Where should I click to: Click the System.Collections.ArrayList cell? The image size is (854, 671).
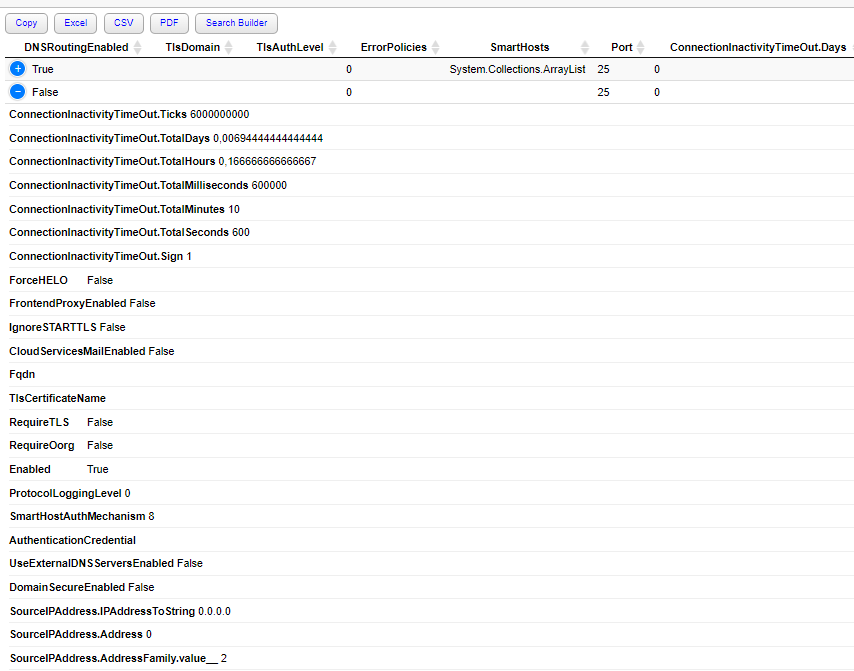pos(517,69)
